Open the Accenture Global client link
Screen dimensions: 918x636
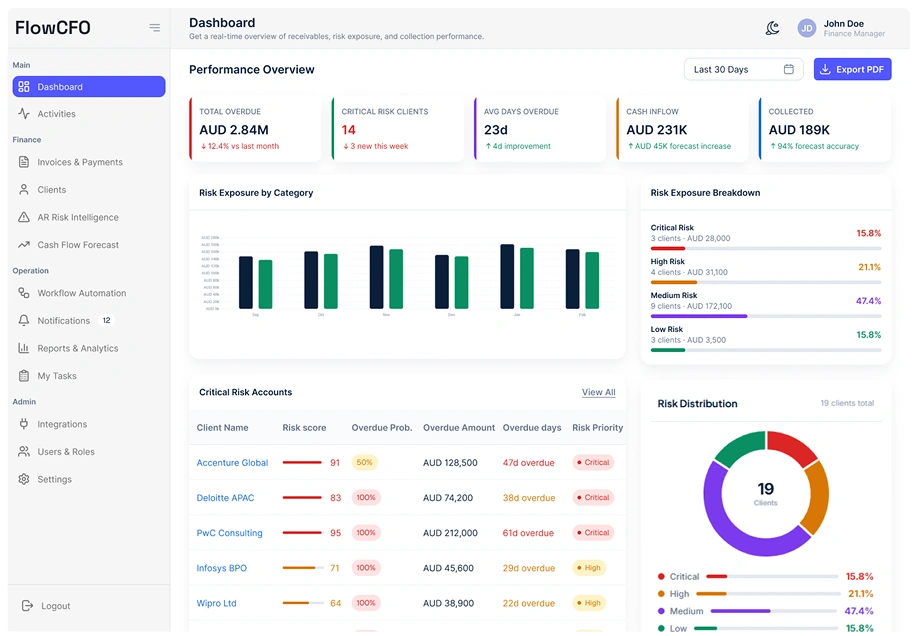pyautogui.click(x=232, y=463)
